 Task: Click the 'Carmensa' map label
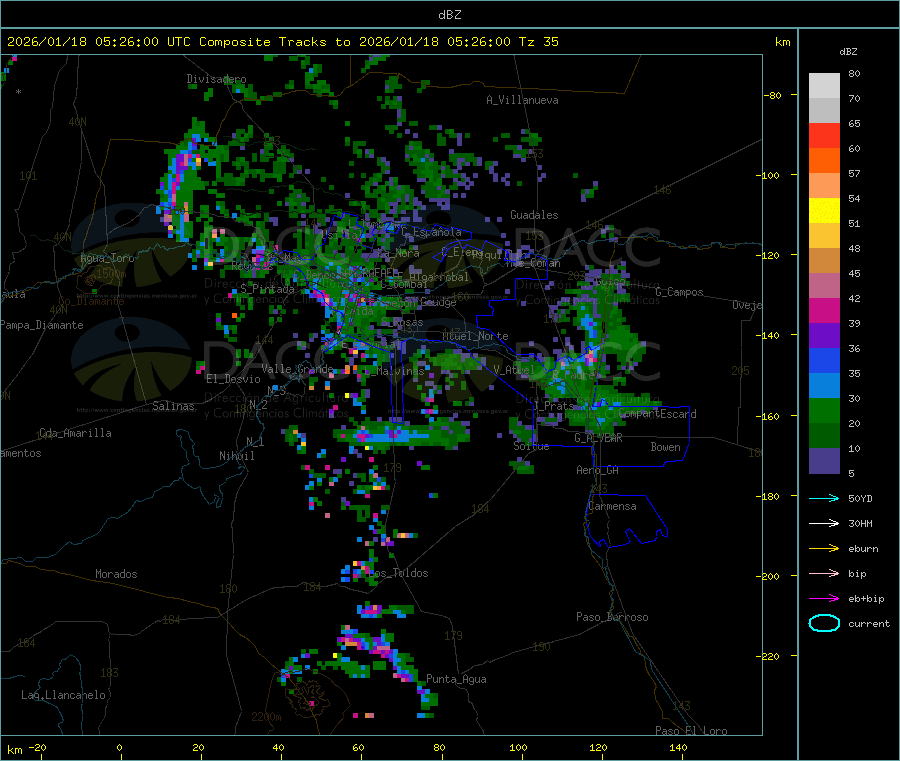pyautogui.click(x=612, y=506)
